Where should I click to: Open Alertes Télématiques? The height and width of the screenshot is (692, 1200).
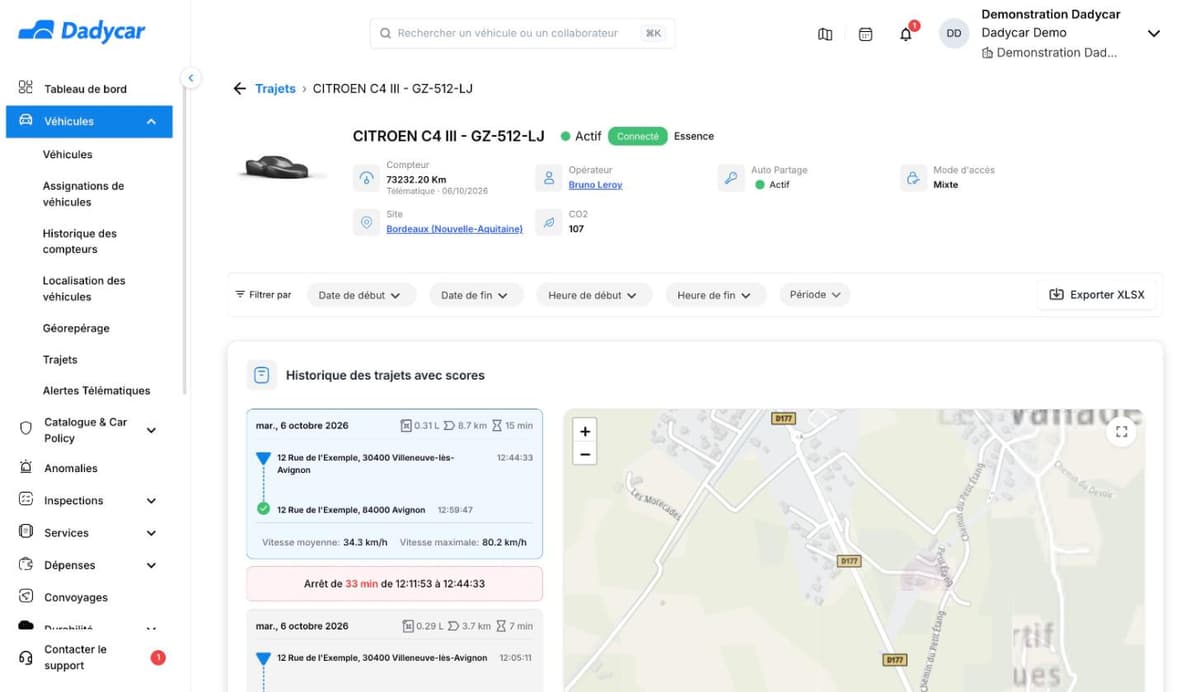coord(96,391)
